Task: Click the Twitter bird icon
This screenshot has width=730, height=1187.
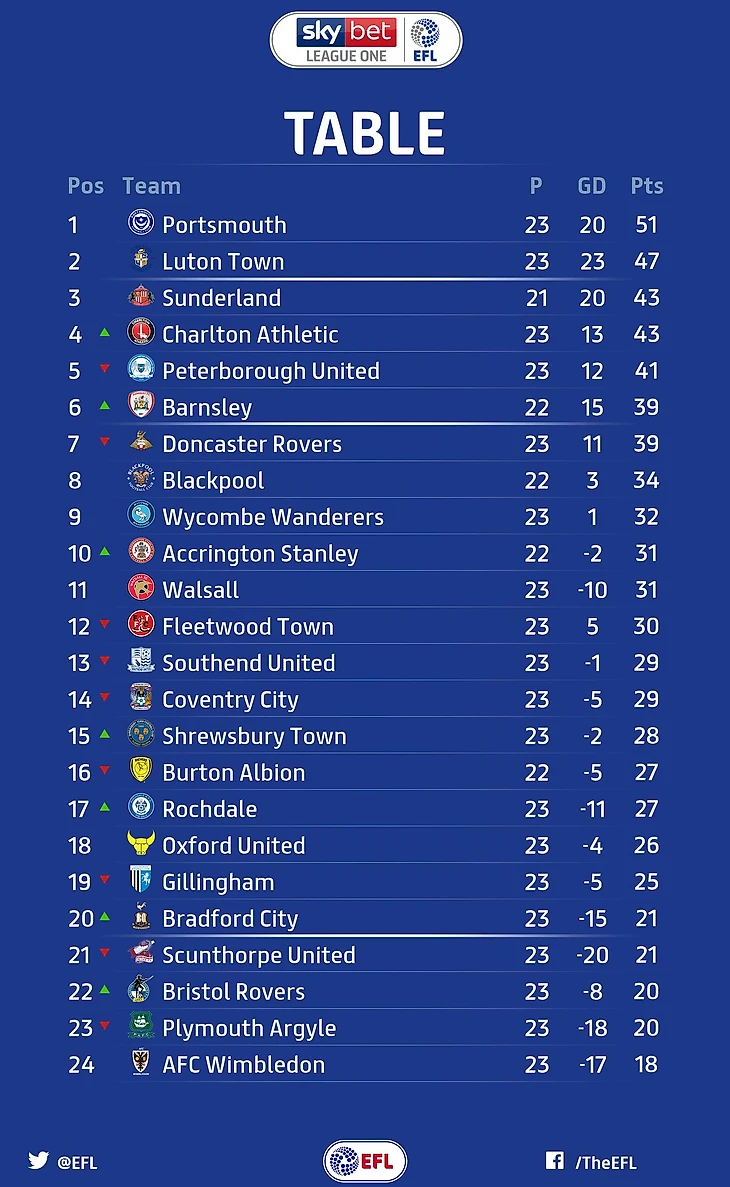Action: point(38,1160)
